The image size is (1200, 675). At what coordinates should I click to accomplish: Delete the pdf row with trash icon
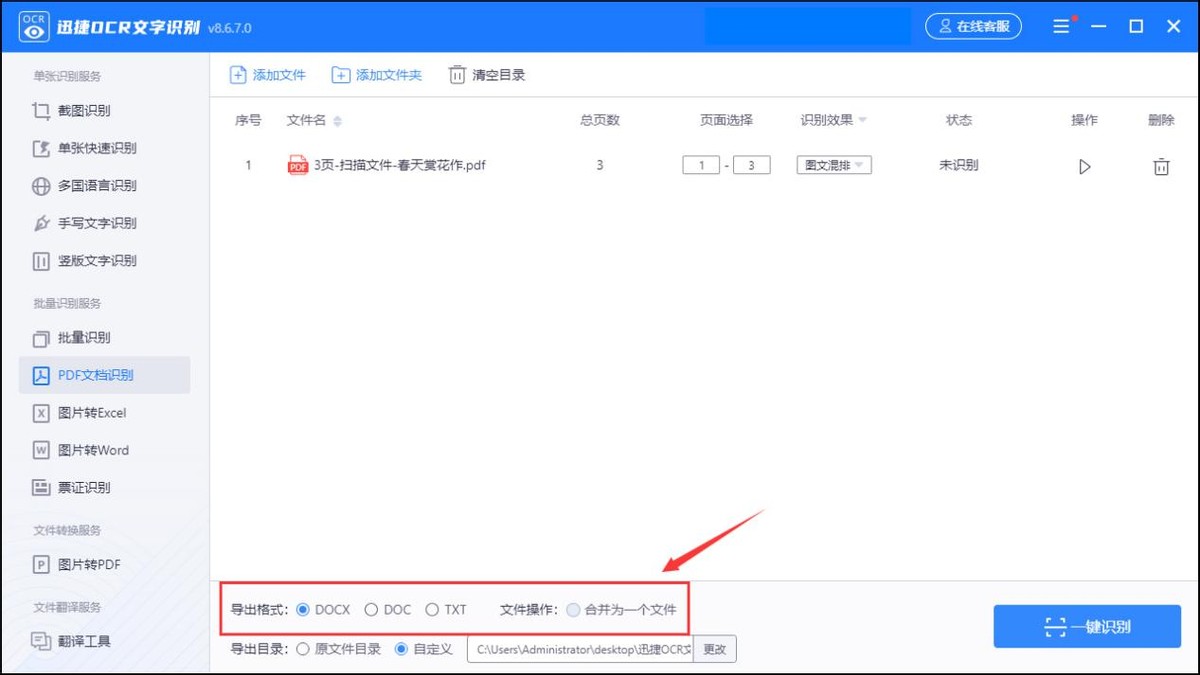[1161, 167]
